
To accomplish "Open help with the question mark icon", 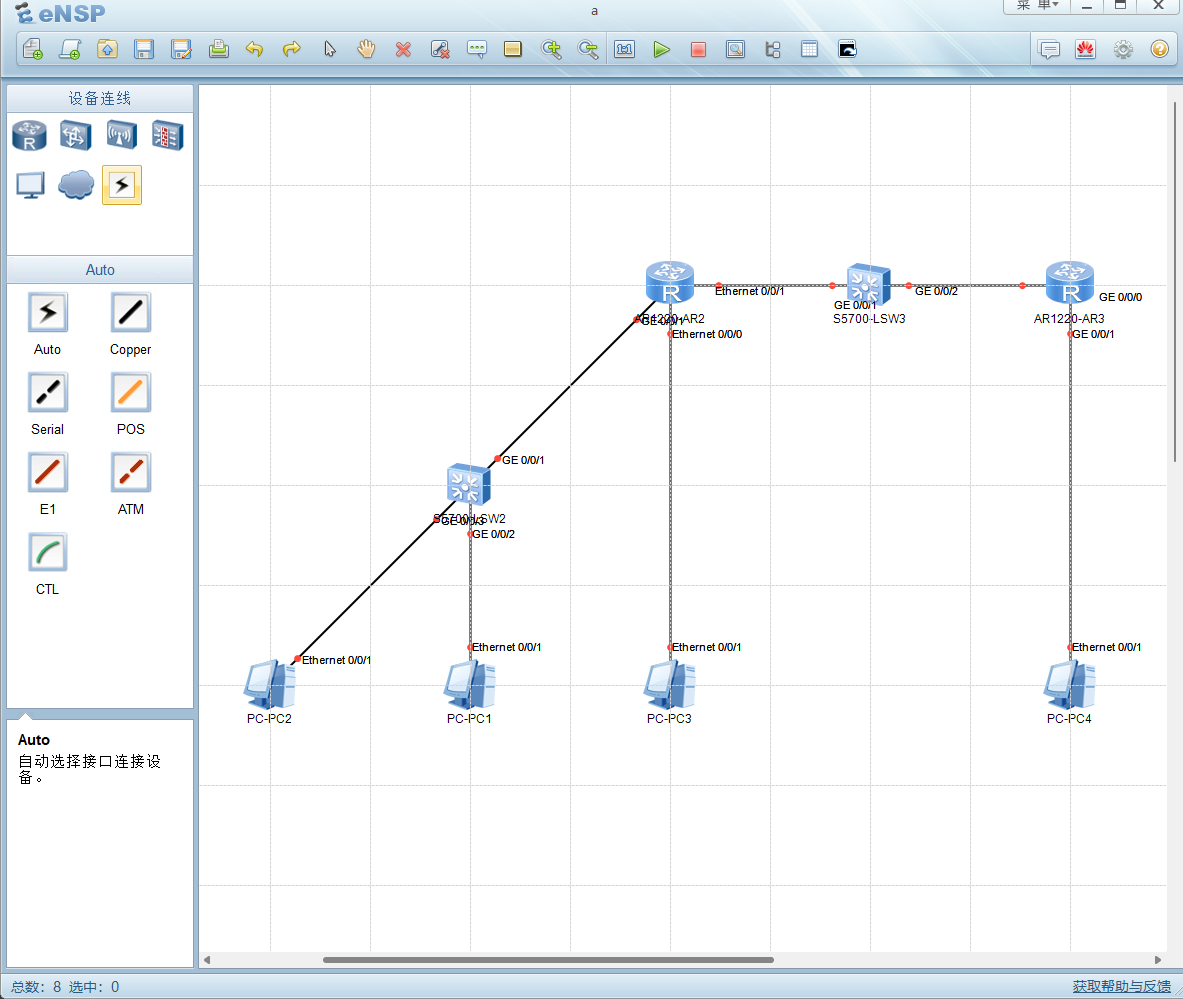I will [x=1160, y=50].
